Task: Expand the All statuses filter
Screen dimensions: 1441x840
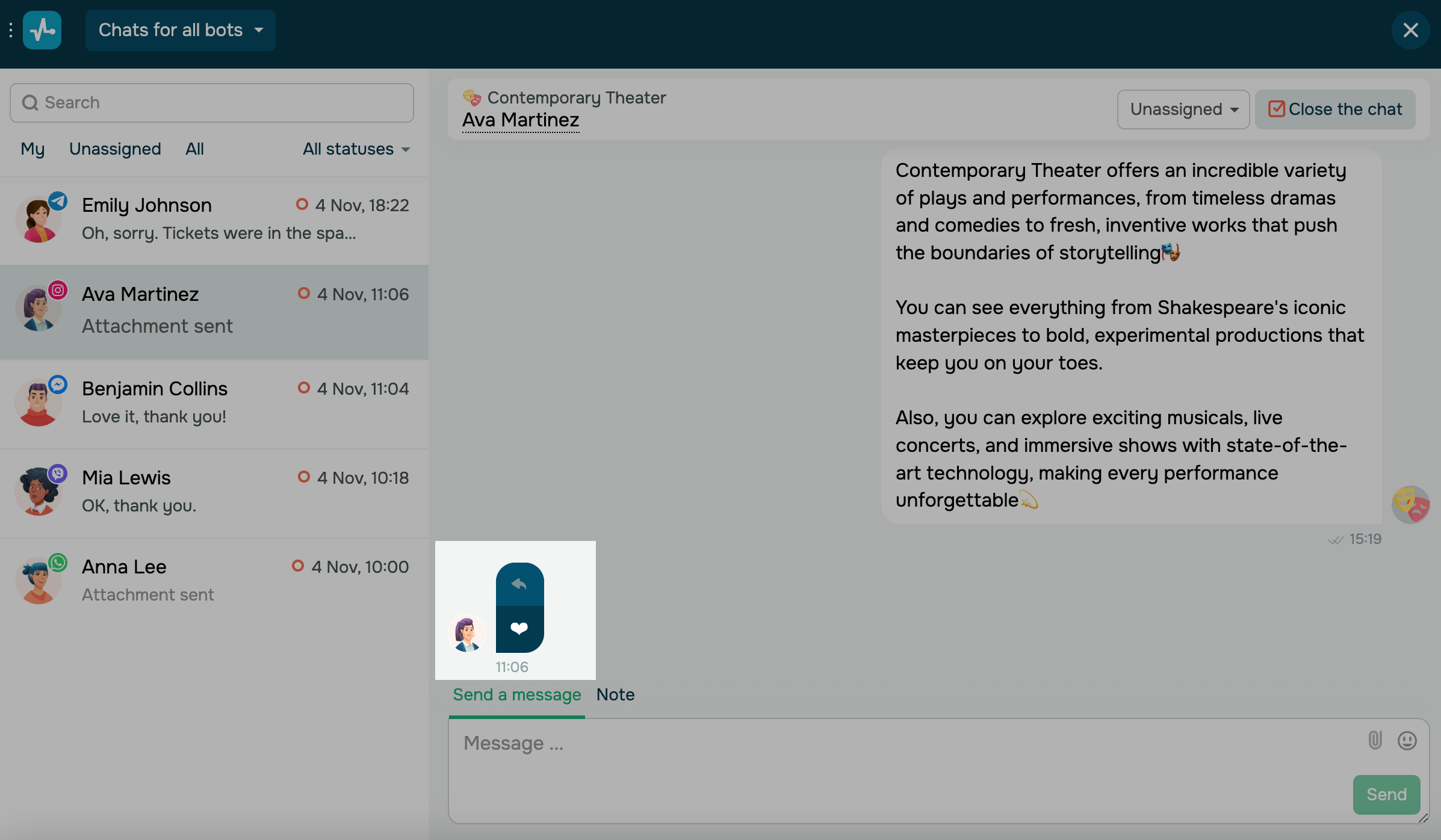Action: click(x=356, y=149)
